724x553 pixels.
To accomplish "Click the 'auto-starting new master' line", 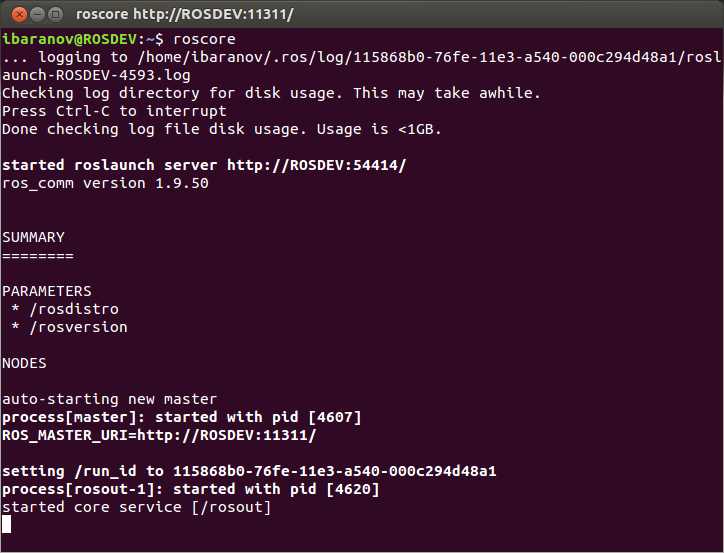I will 110,399.
